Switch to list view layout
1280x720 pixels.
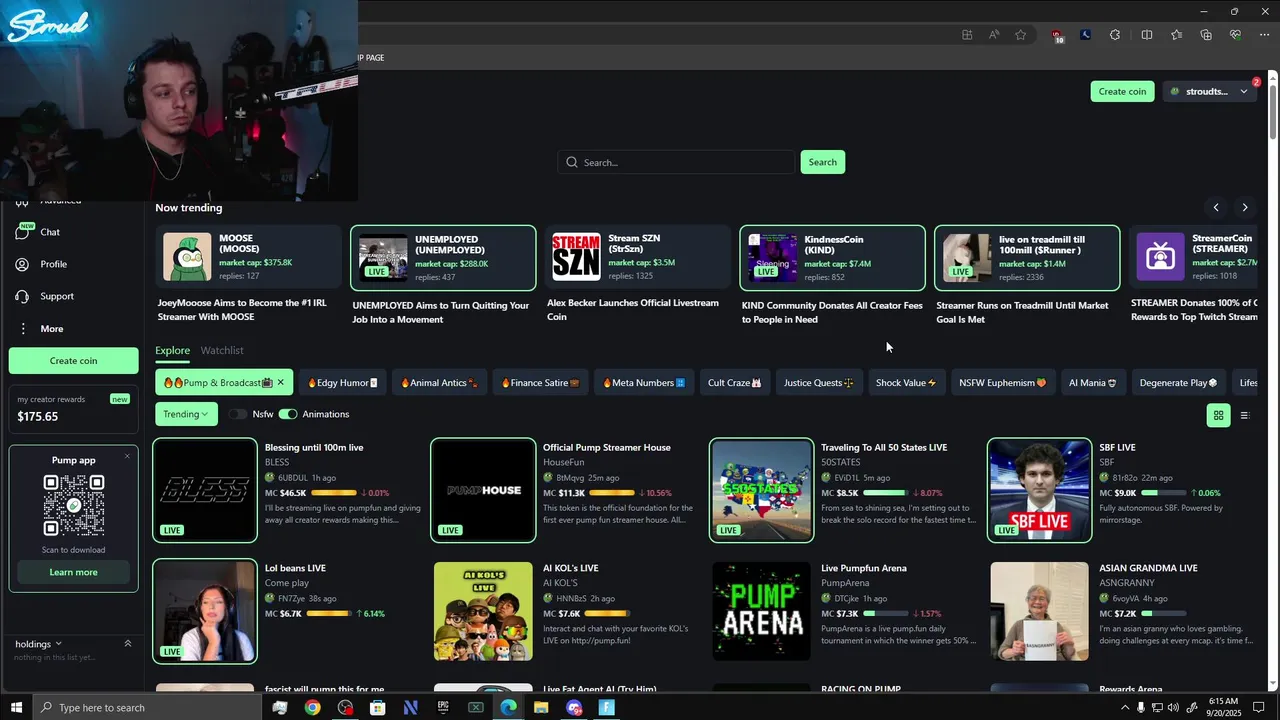(1245, 415)
